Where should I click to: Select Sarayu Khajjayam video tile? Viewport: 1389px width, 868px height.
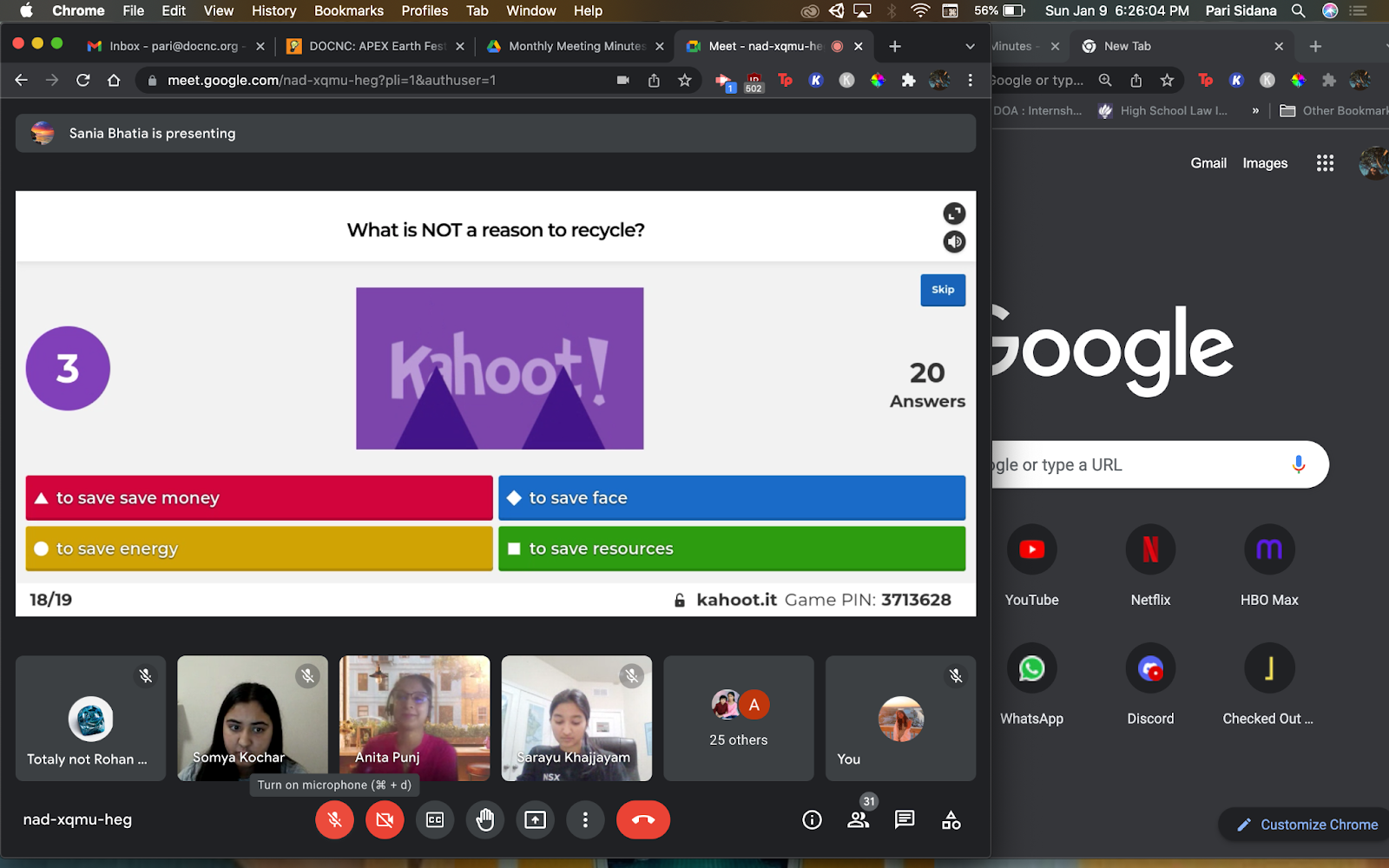point(576,719)
